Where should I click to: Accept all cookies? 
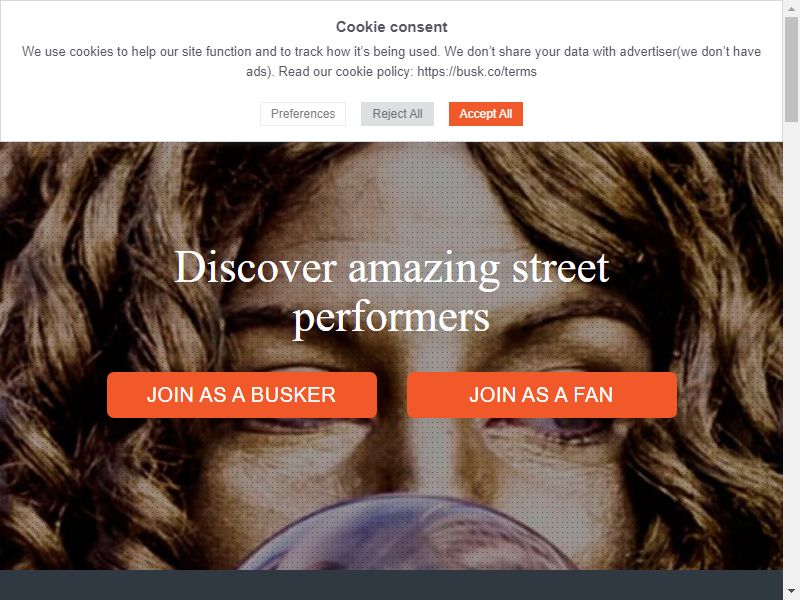coord(486,114)
